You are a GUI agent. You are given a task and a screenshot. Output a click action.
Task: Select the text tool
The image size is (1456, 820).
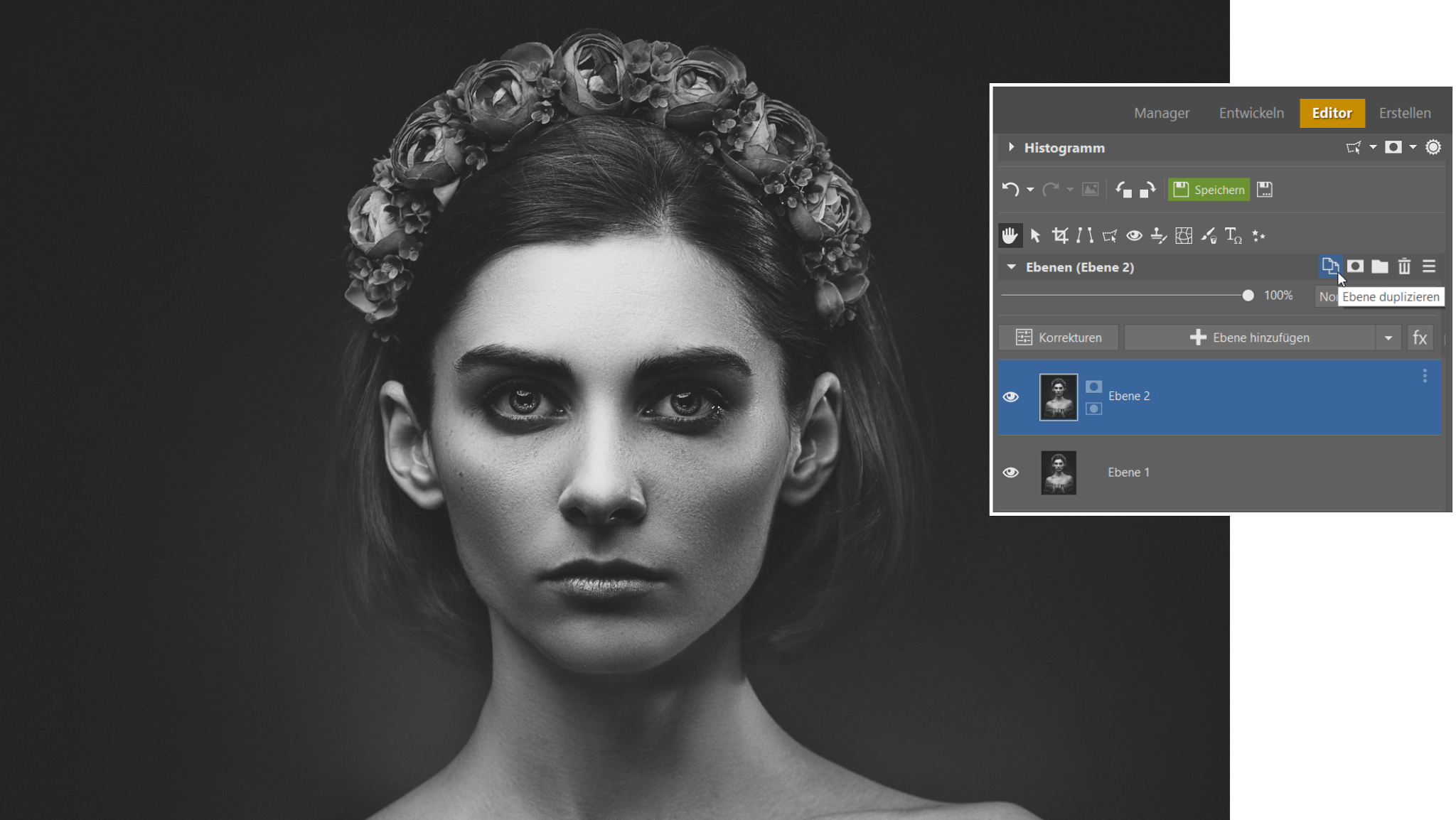point(1233,236)
